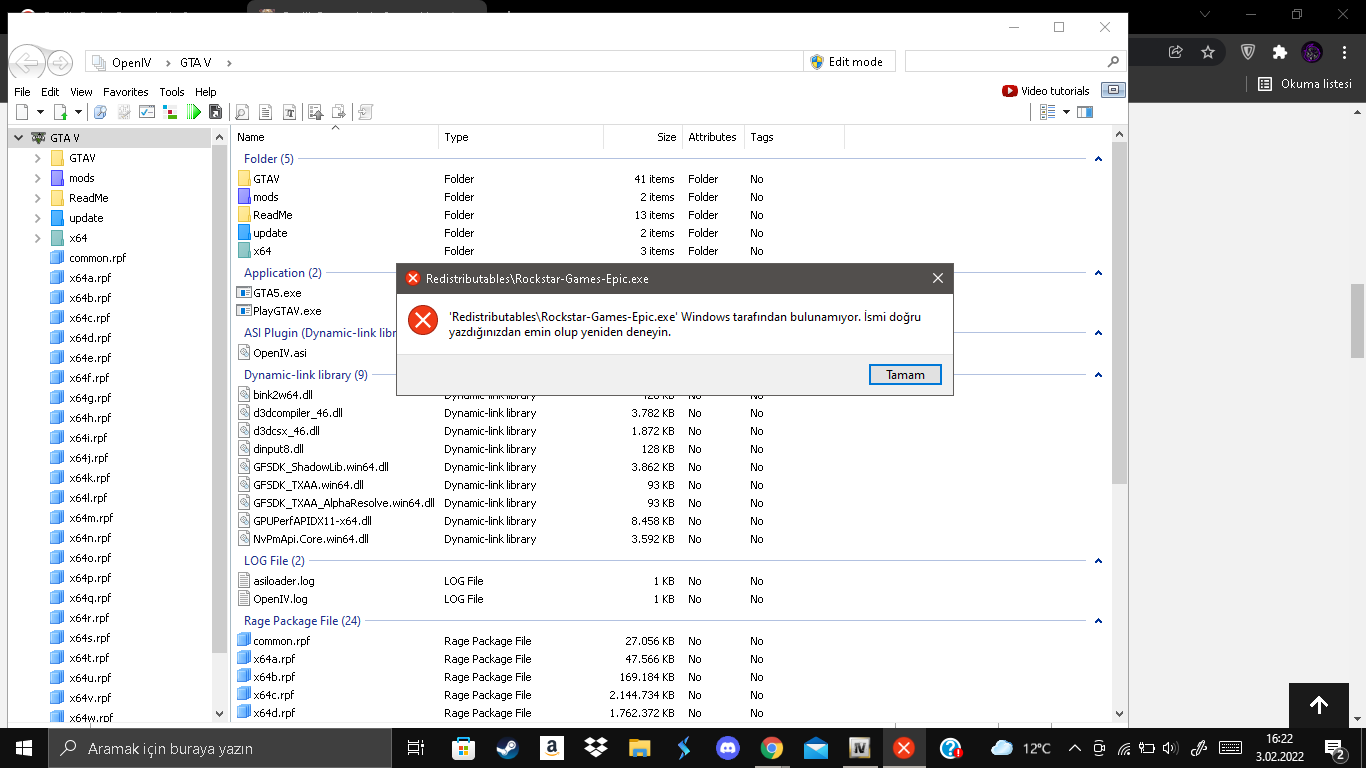
Task: Click the small window icon beside Video tutorials
Action: pos(1113,90)
